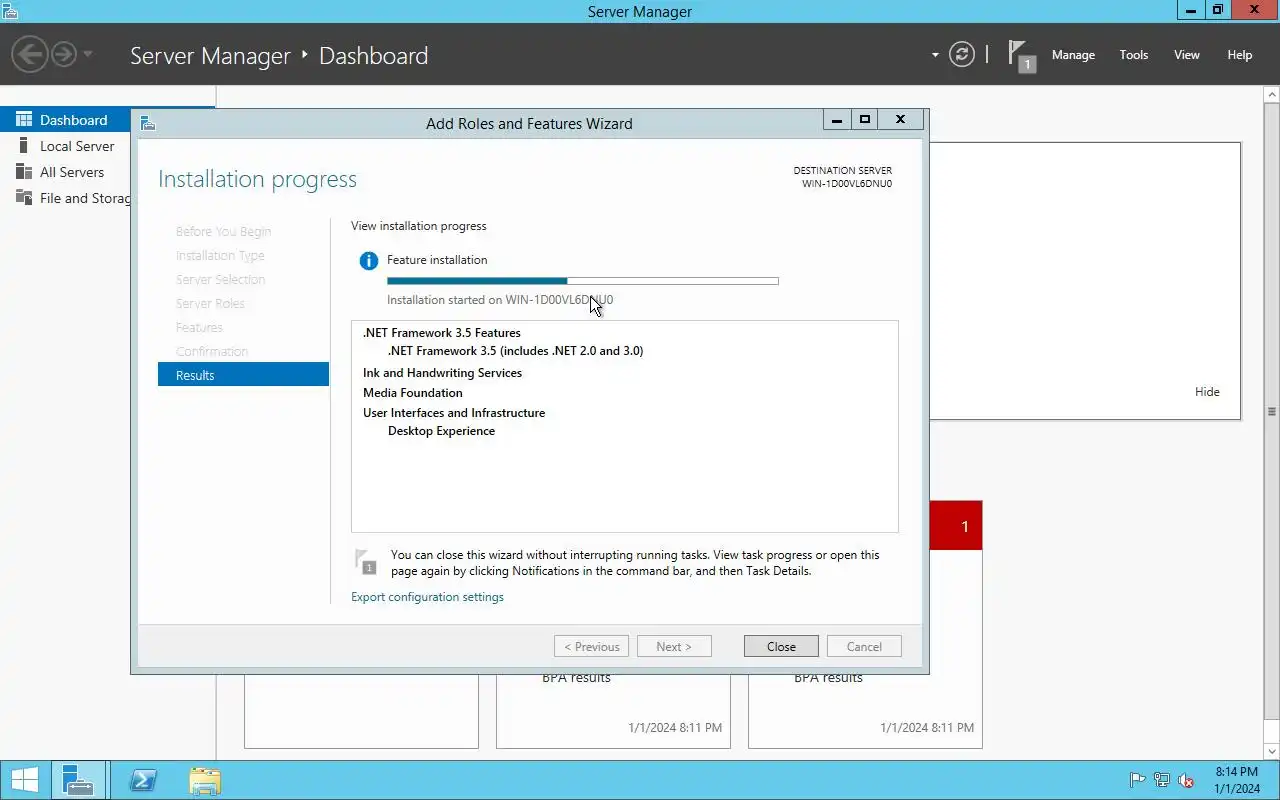Select Dashboard in the left sidebar

65,120
